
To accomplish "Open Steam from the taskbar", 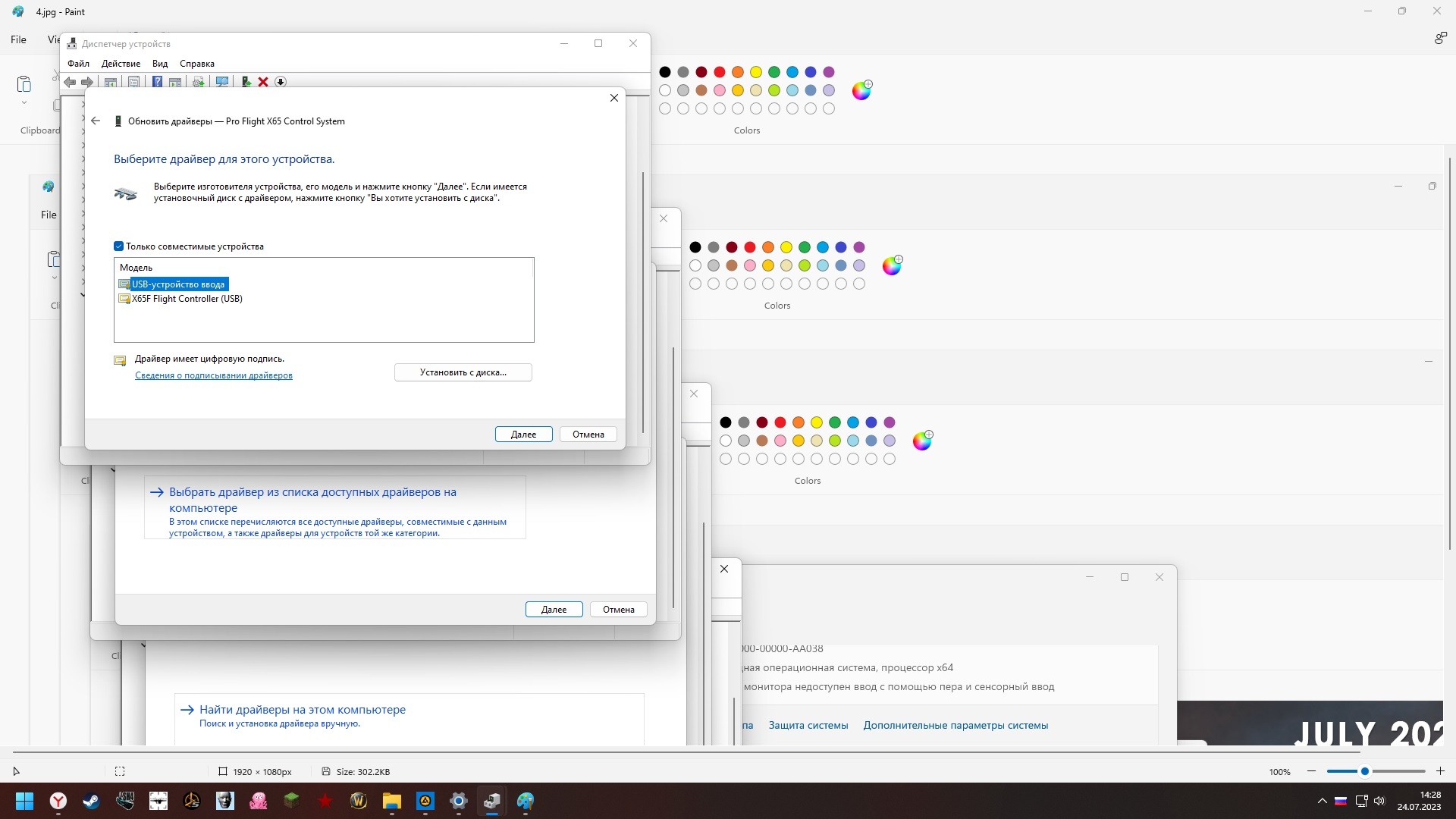I will 92,801.
